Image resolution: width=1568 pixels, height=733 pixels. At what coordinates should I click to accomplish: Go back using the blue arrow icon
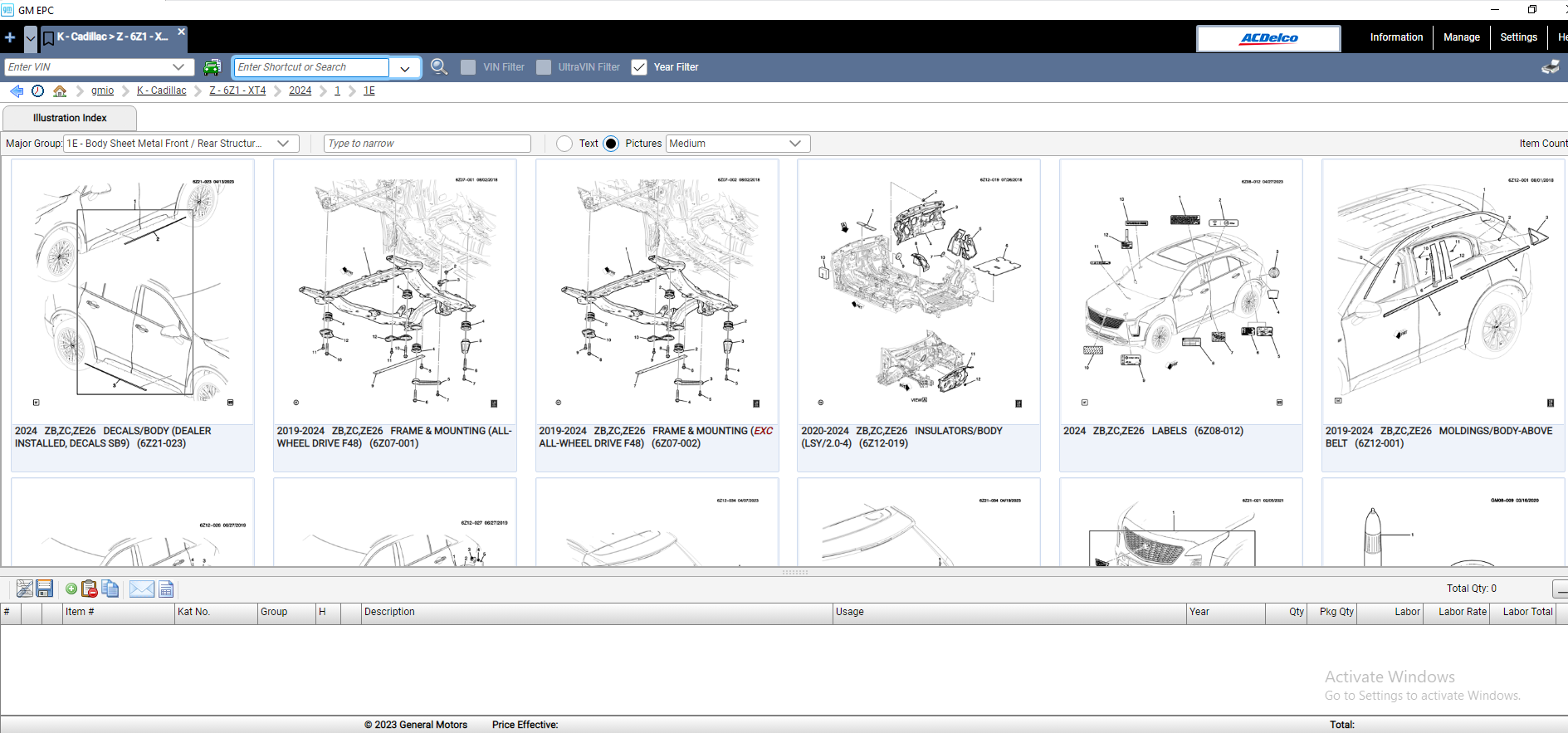click(17, 91)
